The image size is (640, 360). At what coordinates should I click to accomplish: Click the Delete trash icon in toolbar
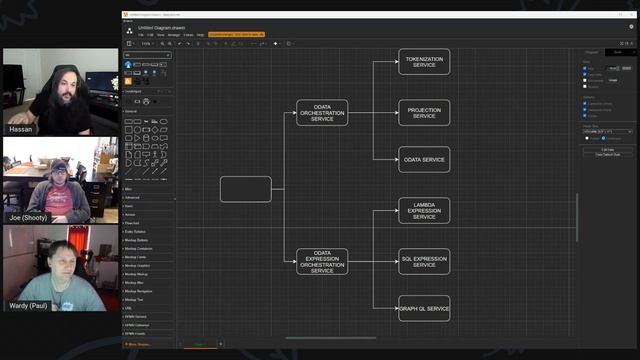tap(198, 44)
